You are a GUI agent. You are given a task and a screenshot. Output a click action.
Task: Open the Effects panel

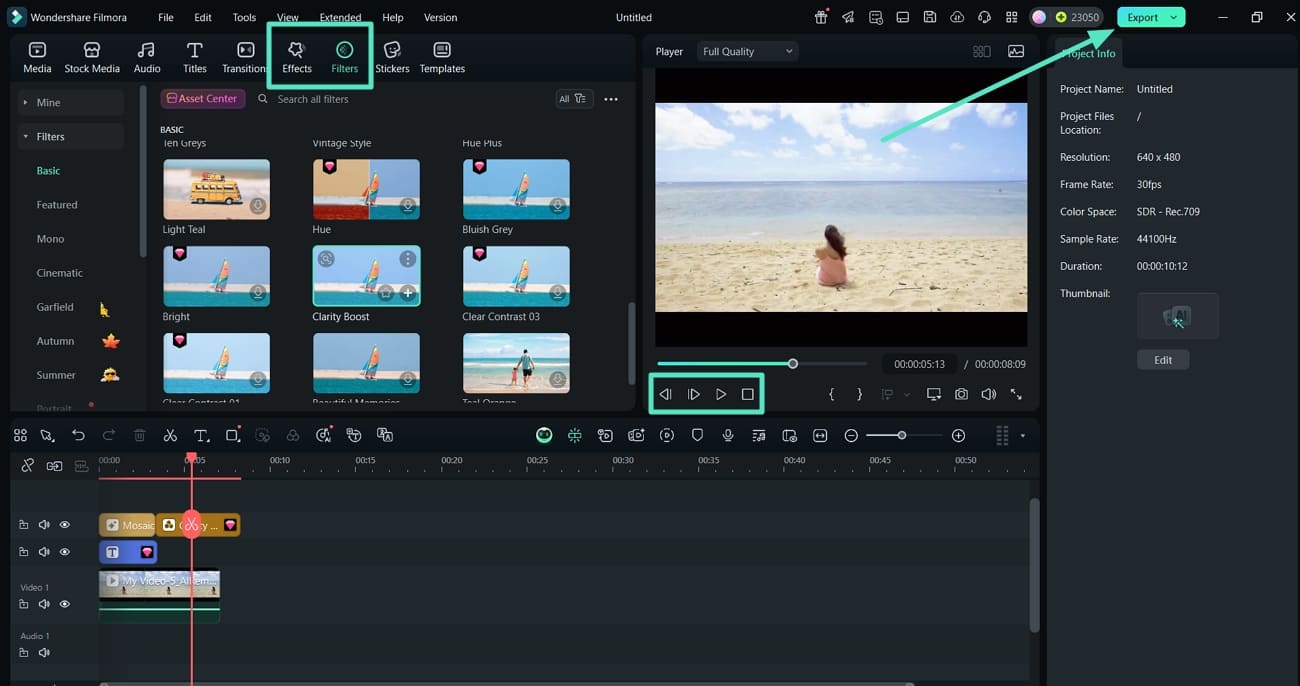click(297, 57)
